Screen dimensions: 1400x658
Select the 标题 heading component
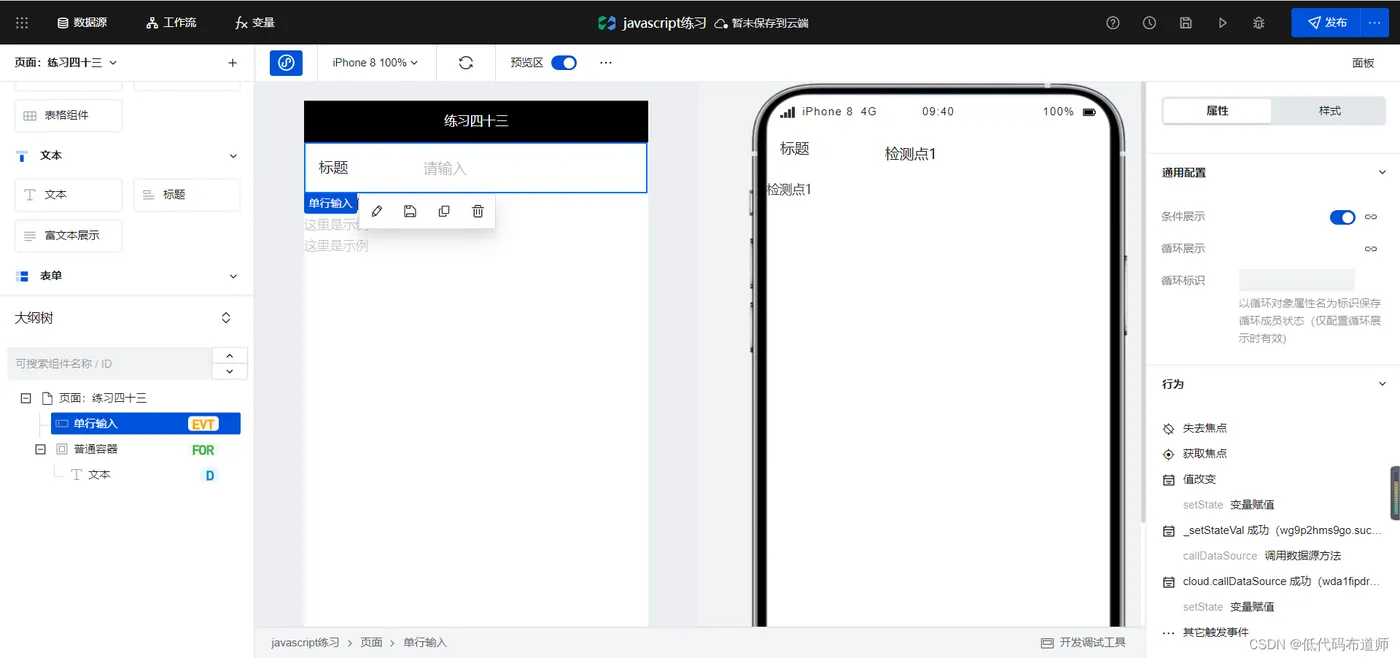pos(187,195)
